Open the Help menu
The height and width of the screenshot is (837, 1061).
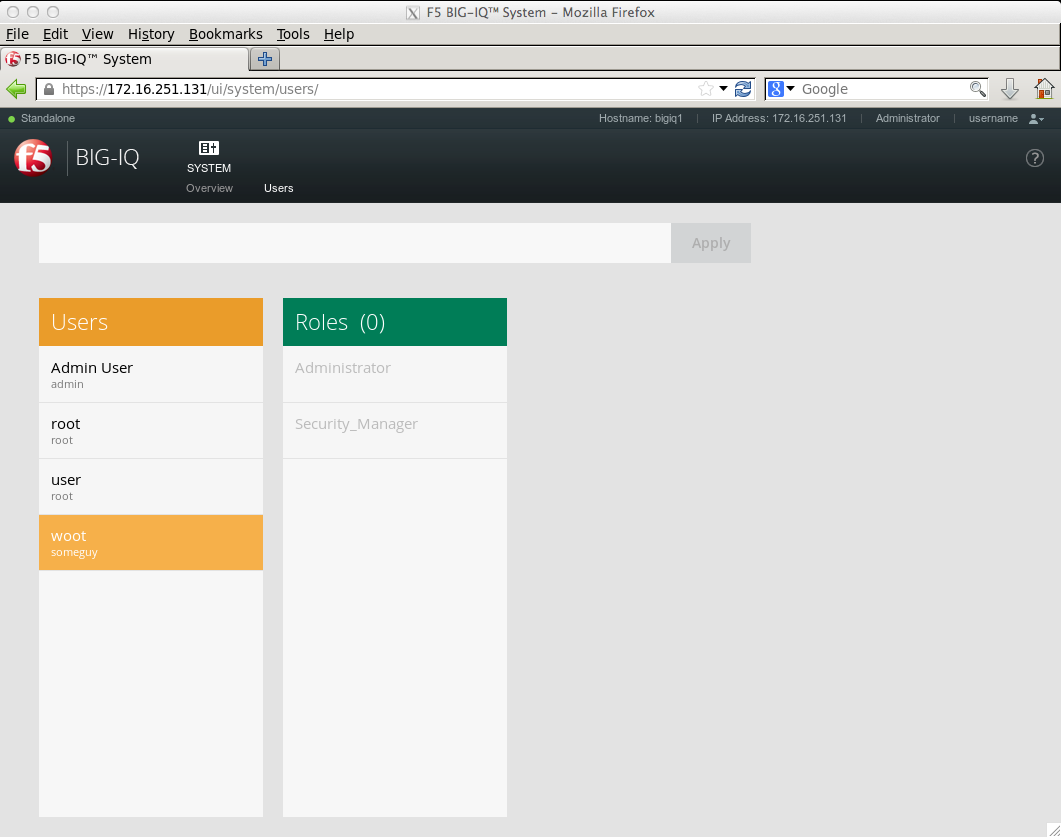(x=339, y=34)
